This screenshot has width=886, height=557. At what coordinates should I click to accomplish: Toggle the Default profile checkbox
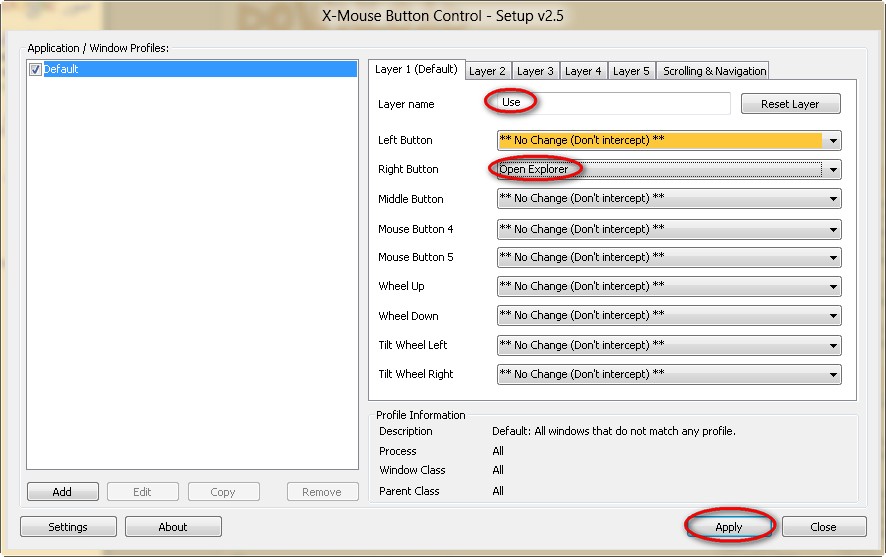tap(35, 69)
